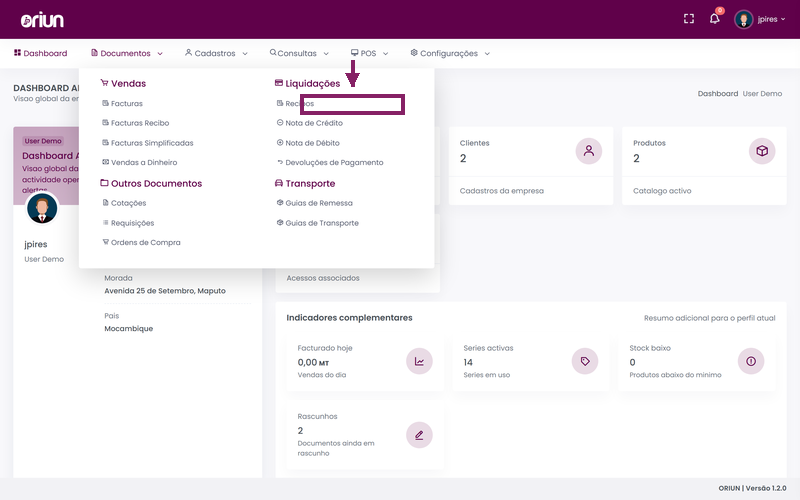Click the Facturado hoje chart icon

pos(419,361)
